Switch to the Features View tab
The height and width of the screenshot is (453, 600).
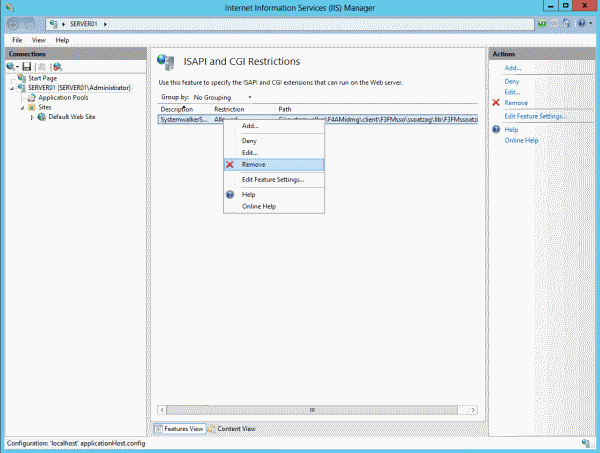point(179,429)
